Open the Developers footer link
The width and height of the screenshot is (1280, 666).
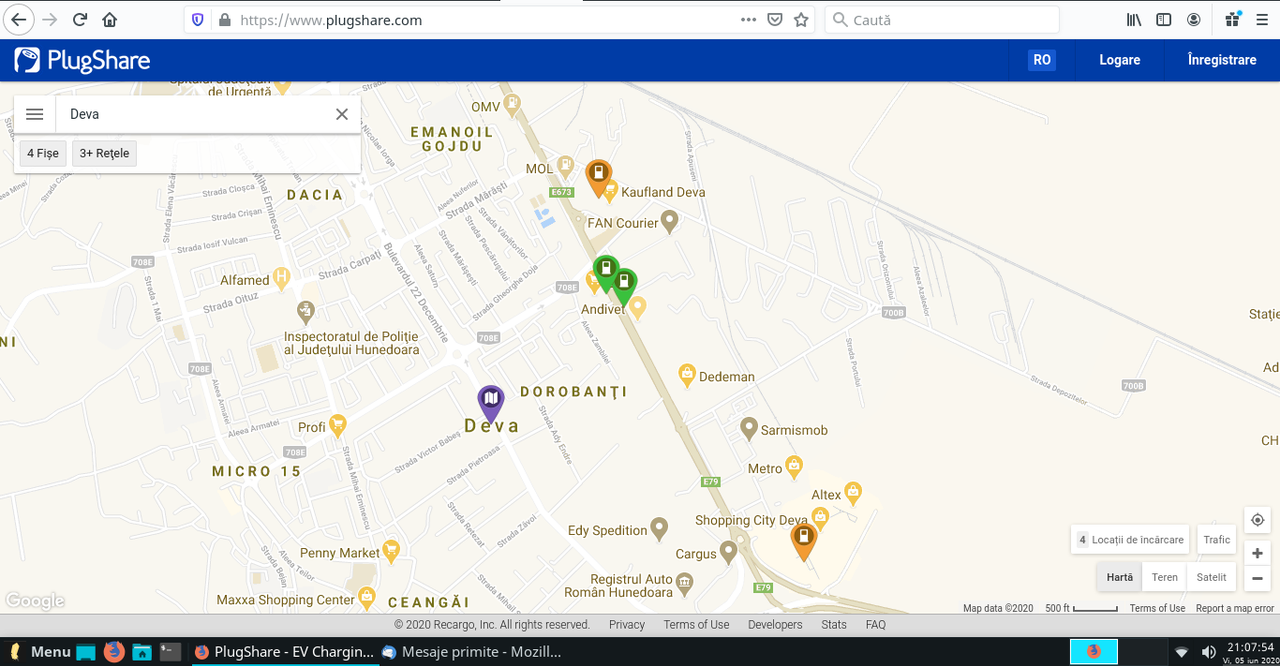775,624
